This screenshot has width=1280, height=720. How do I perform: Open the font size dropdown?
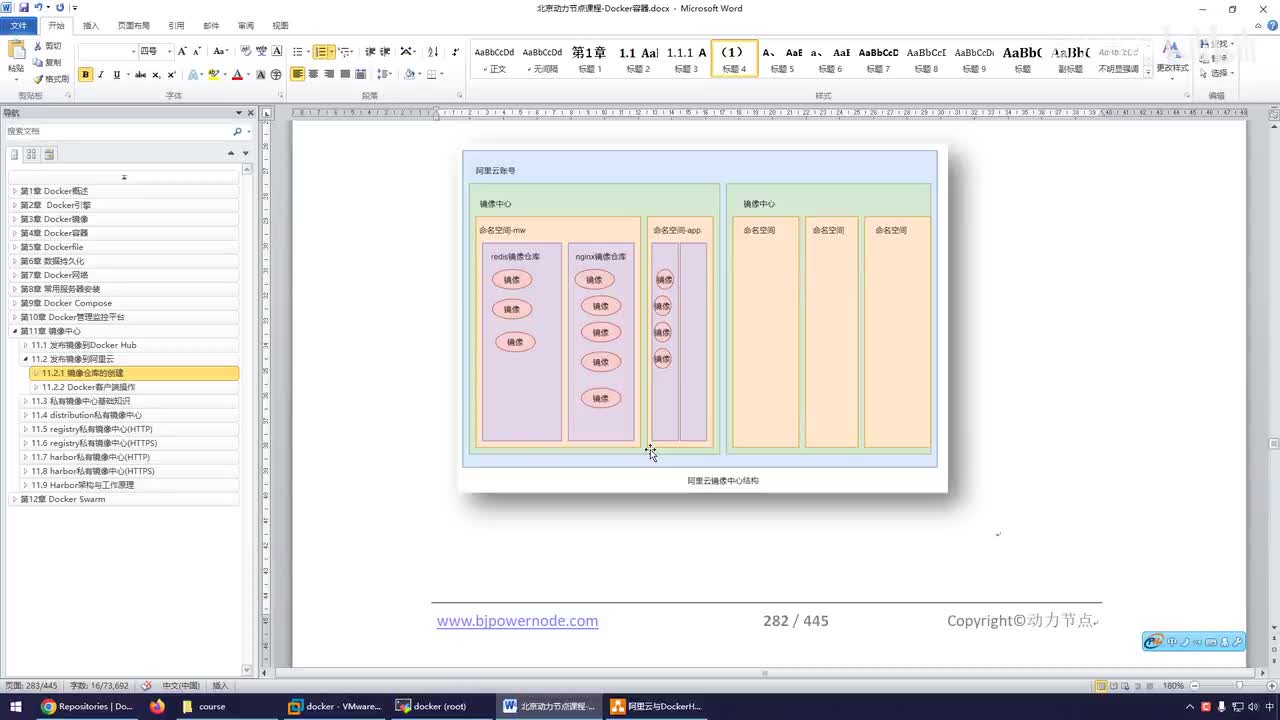[x=169, y=51]
